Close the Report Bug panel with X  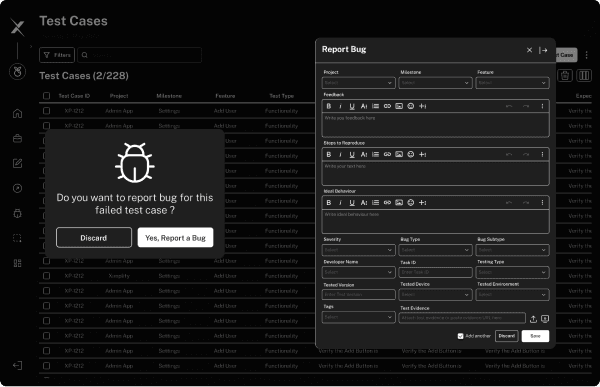click(529, 50)
